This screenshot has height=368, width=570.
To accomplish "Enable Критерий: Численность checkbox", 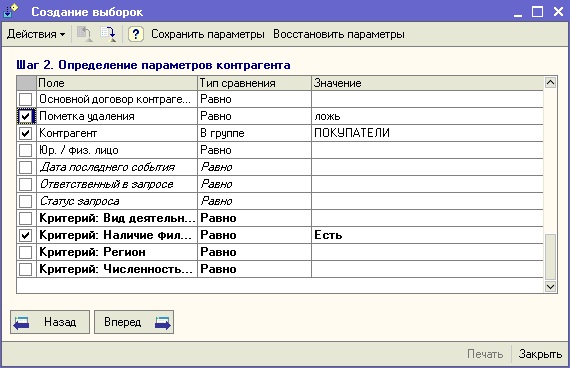I will [x=25, y=269].
